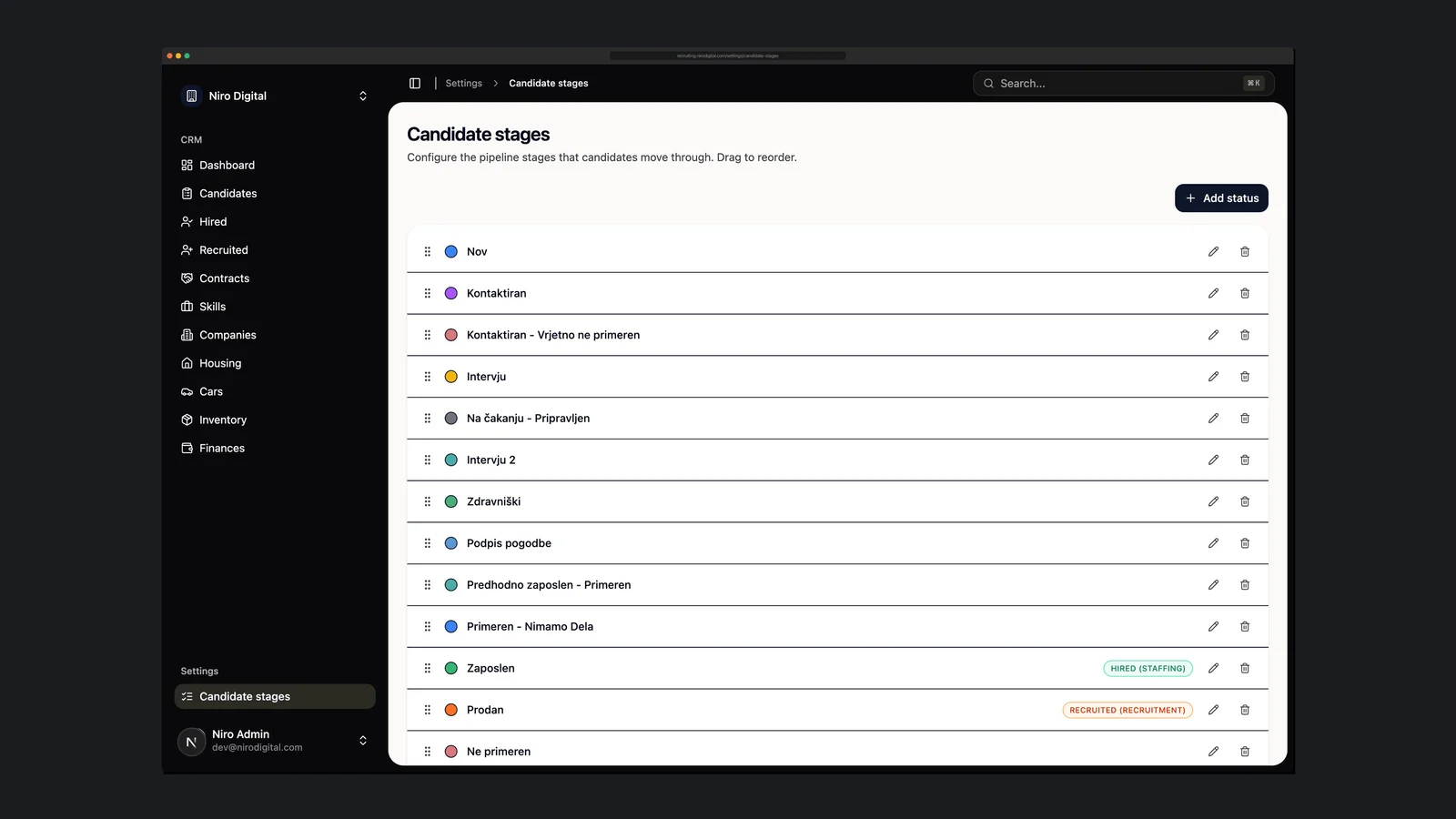Click the Niro Admin avatar

[x=191, y=742]
